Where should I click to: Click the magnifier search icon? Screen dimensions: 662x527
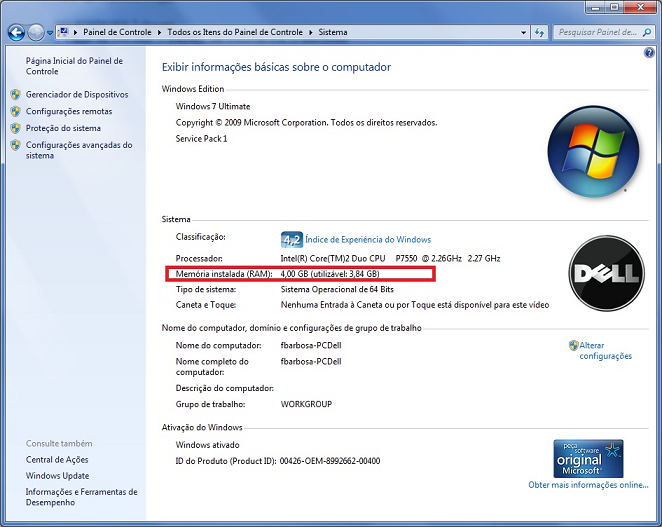point(647,32)
